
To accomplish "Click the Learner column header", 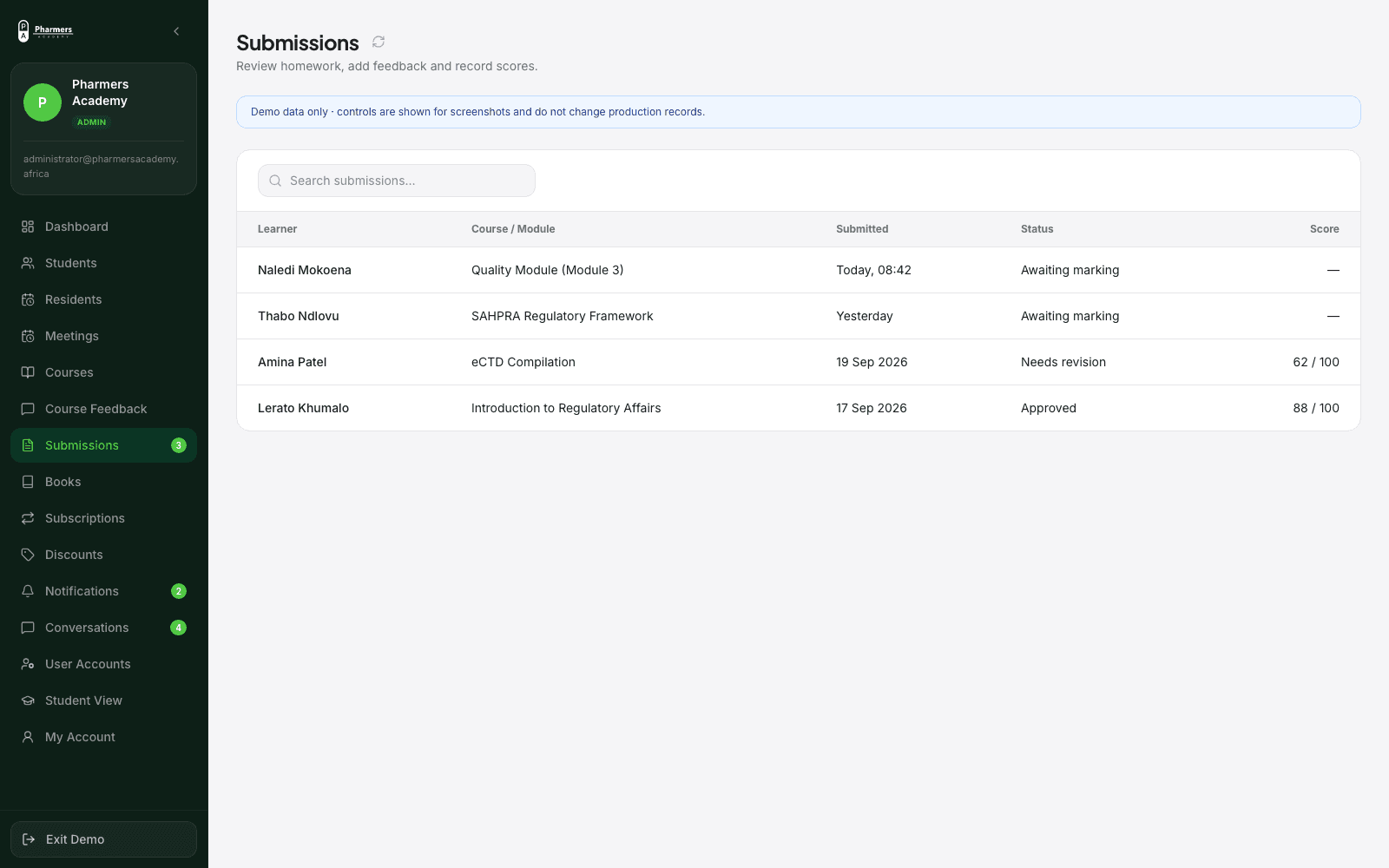I will 277,229.
